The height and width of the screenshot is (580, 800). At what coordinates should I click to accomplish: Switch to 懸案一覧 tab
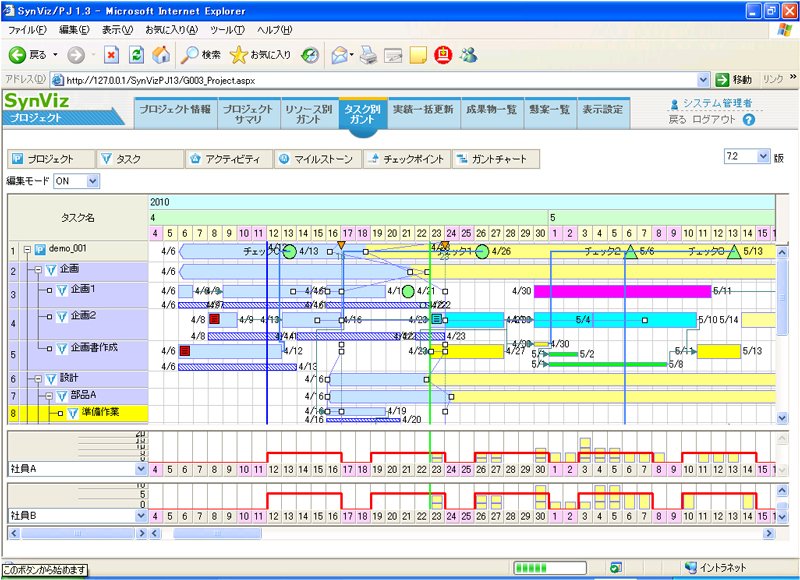click(549, 113)
